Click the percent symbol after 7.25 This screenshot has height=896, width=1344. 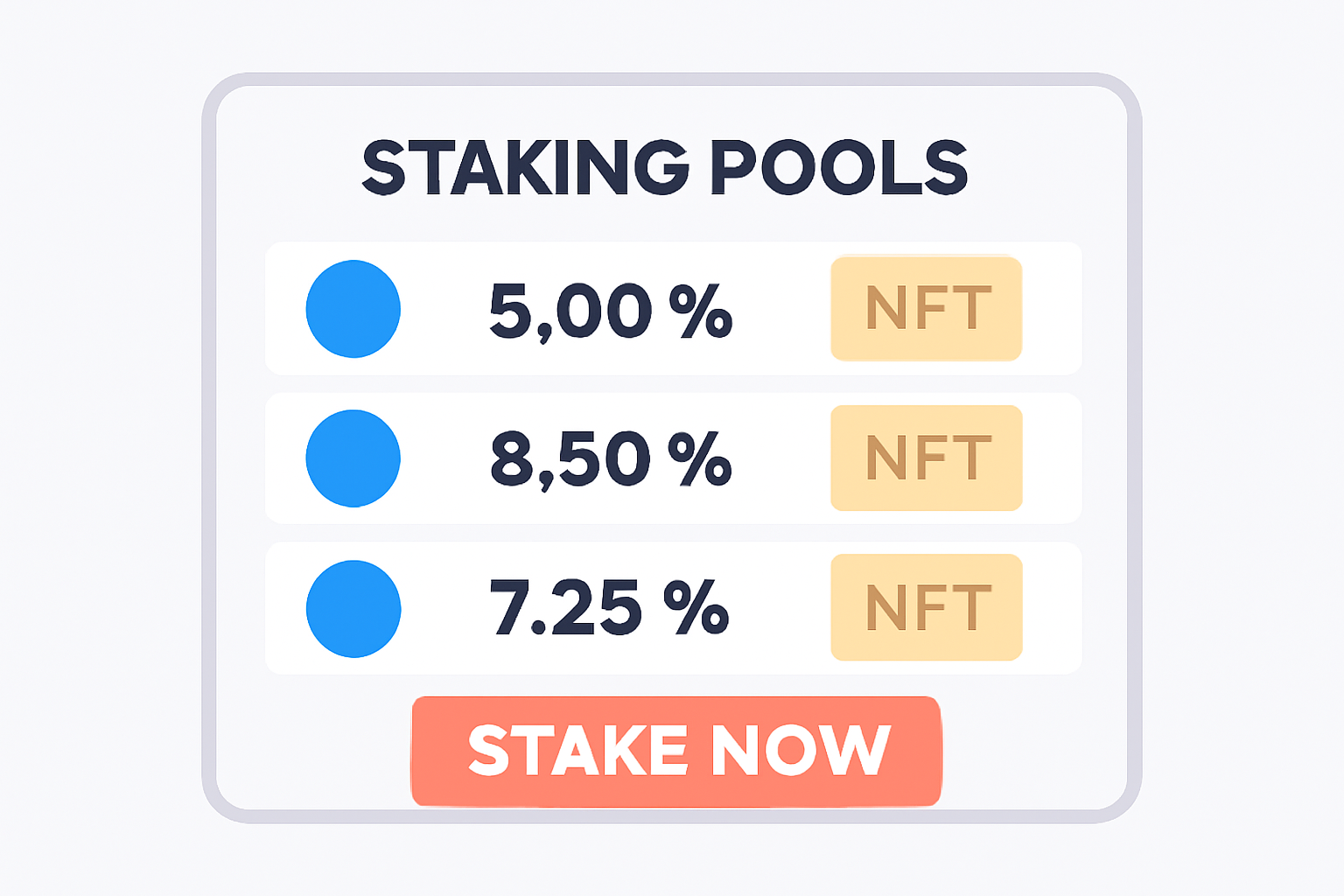(696, 607)
